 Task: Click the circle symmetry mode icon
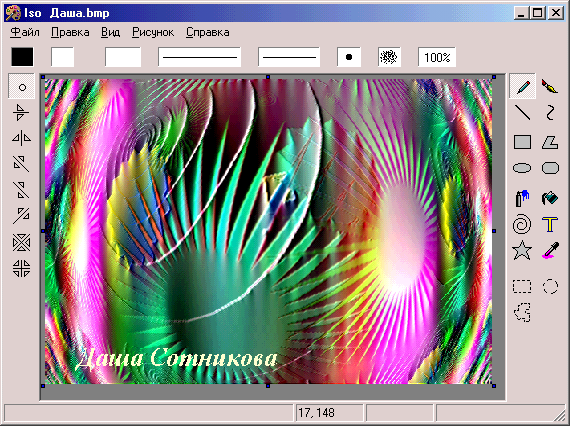(x=22, y=87)
